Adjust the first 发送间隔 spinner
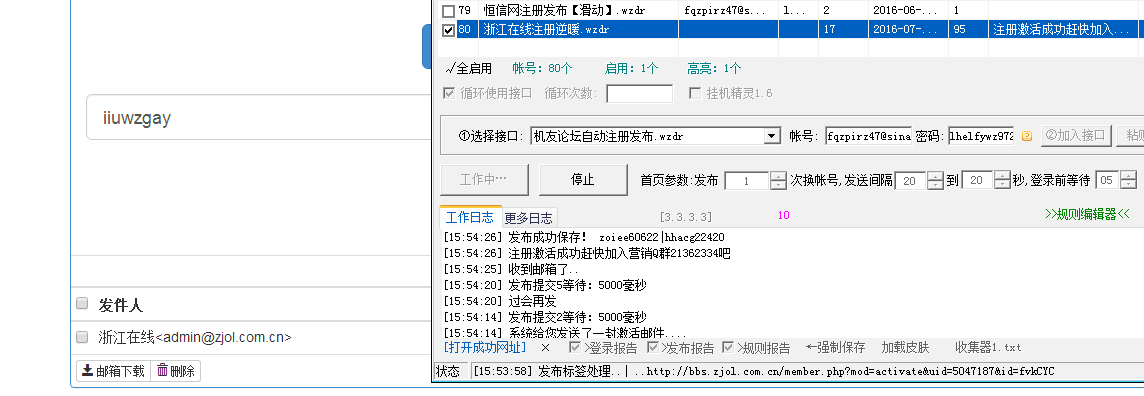The image size is (1144, 396). 935,180
